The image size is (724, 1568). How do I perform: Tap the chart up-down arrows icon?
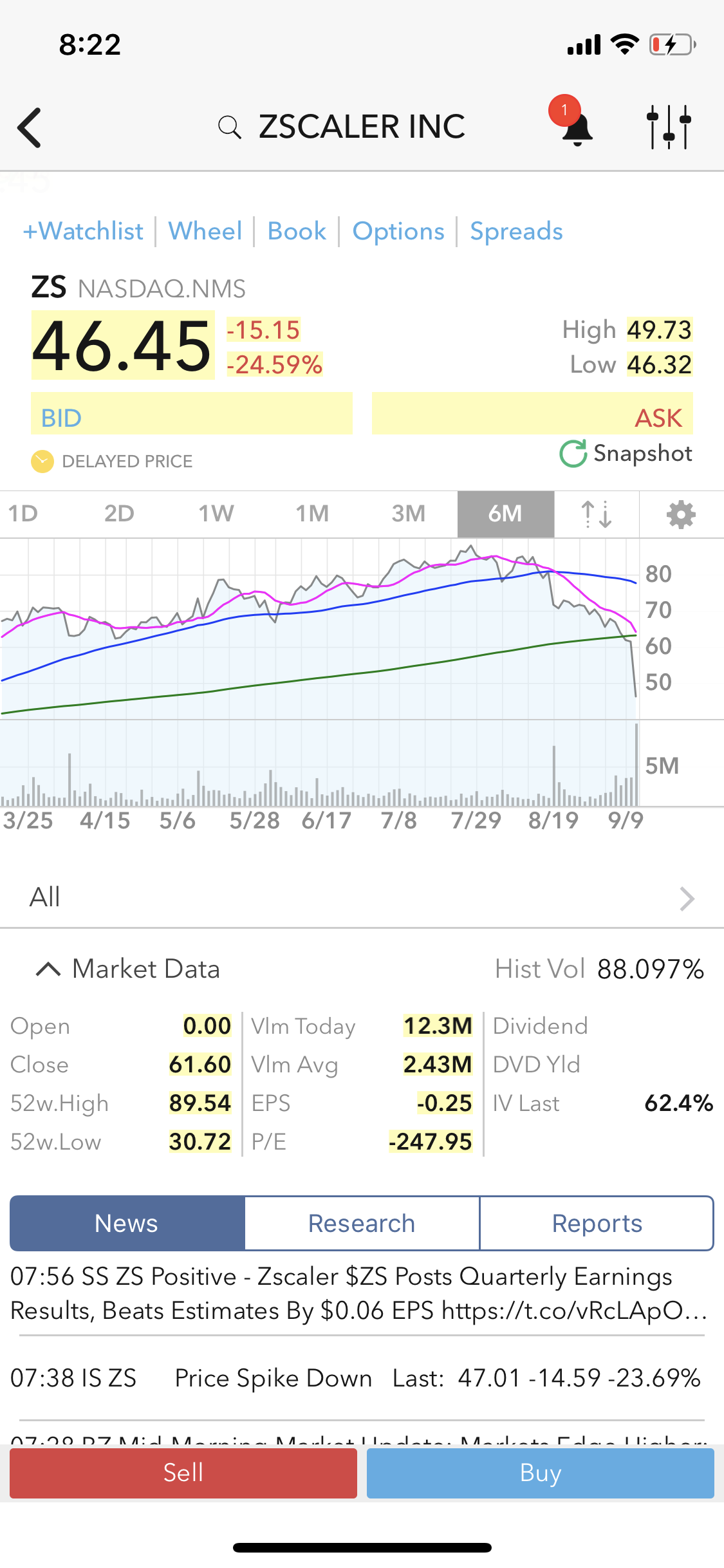(x=597, y=514)
